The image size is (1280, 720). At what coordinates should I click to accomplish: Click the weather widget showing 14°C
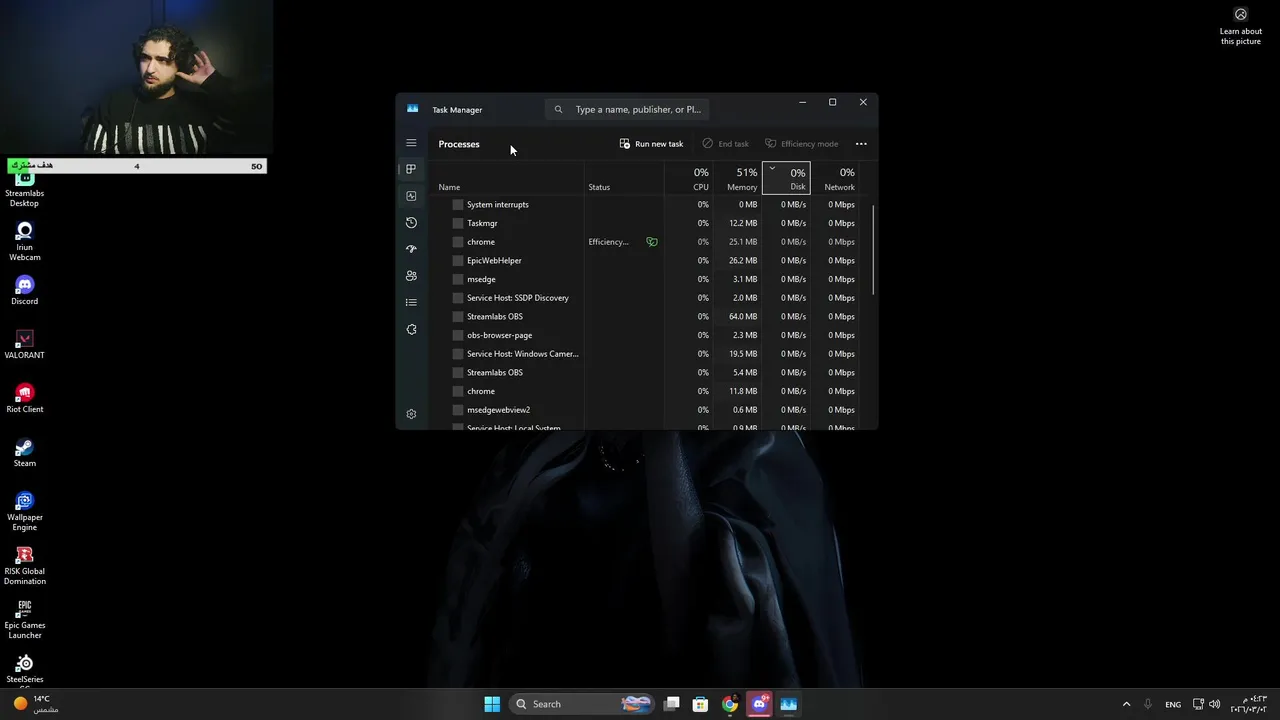point(35,704)
